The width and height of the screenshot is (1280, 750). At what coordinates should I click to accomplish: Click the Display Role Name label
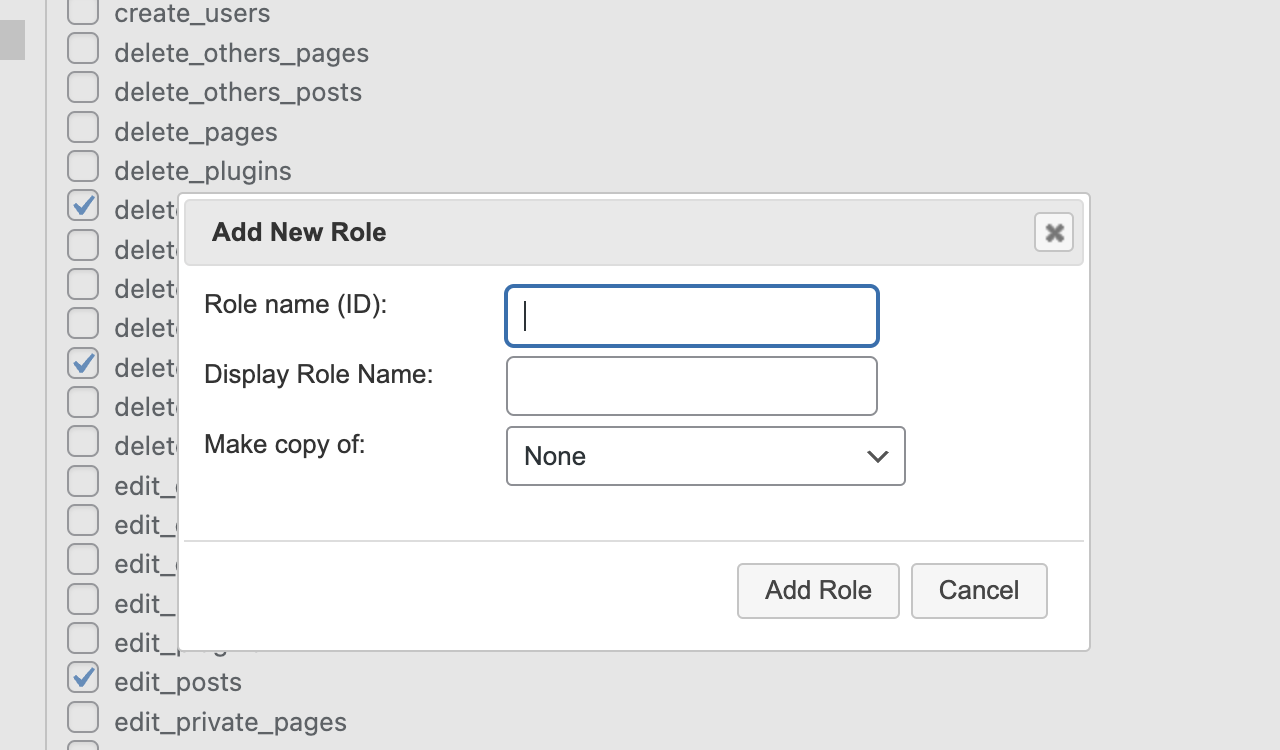tap(318, 374)
